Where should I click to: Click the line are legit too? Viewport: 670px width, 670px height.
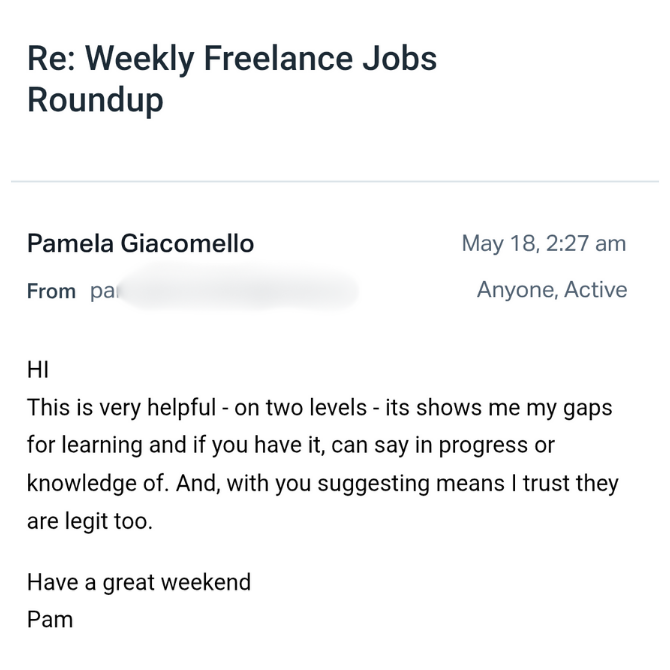(90, 521)
